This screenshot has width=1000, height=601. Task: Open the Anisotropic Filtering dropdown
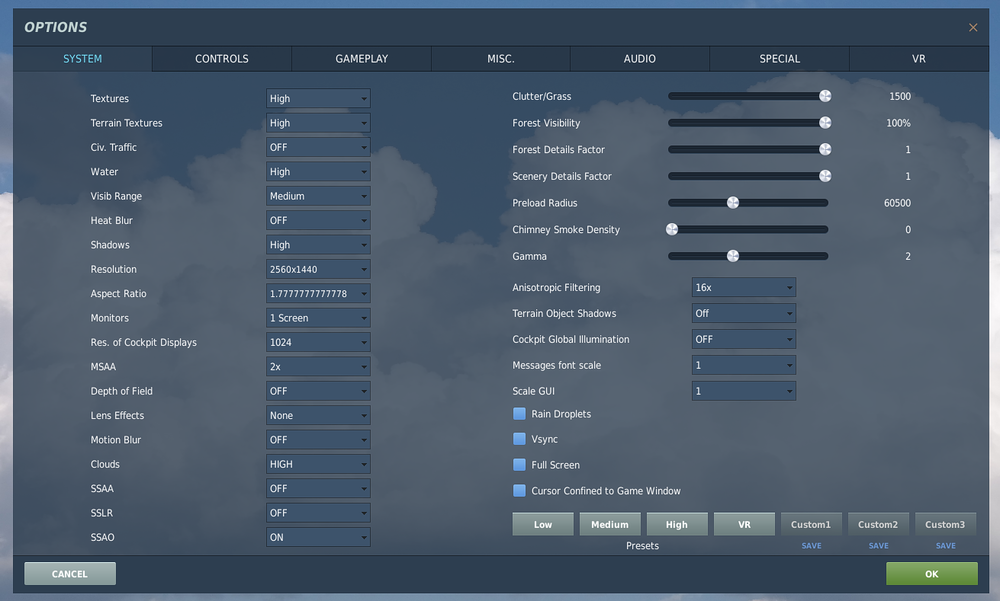(744, 287)
